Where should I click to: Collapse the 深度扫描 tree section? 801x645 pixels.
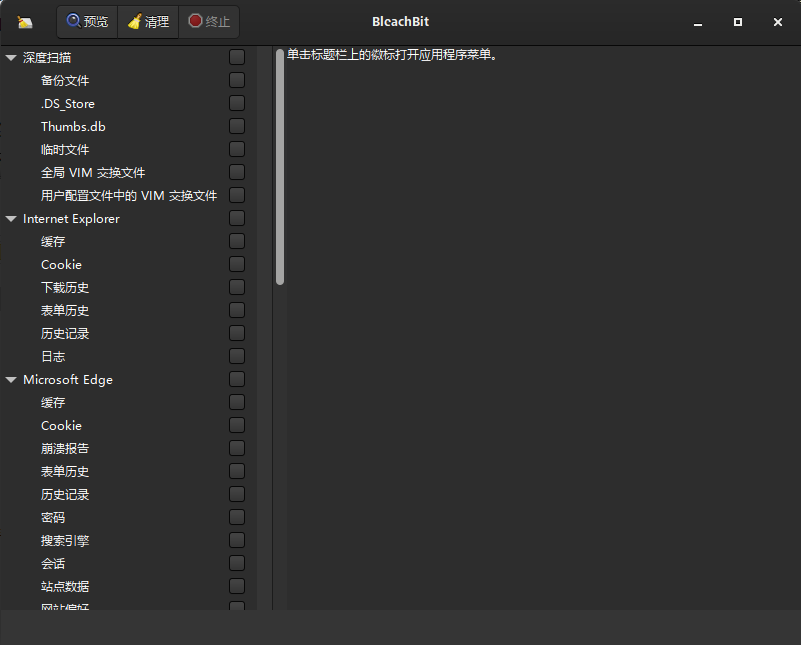tap(11, 57)
